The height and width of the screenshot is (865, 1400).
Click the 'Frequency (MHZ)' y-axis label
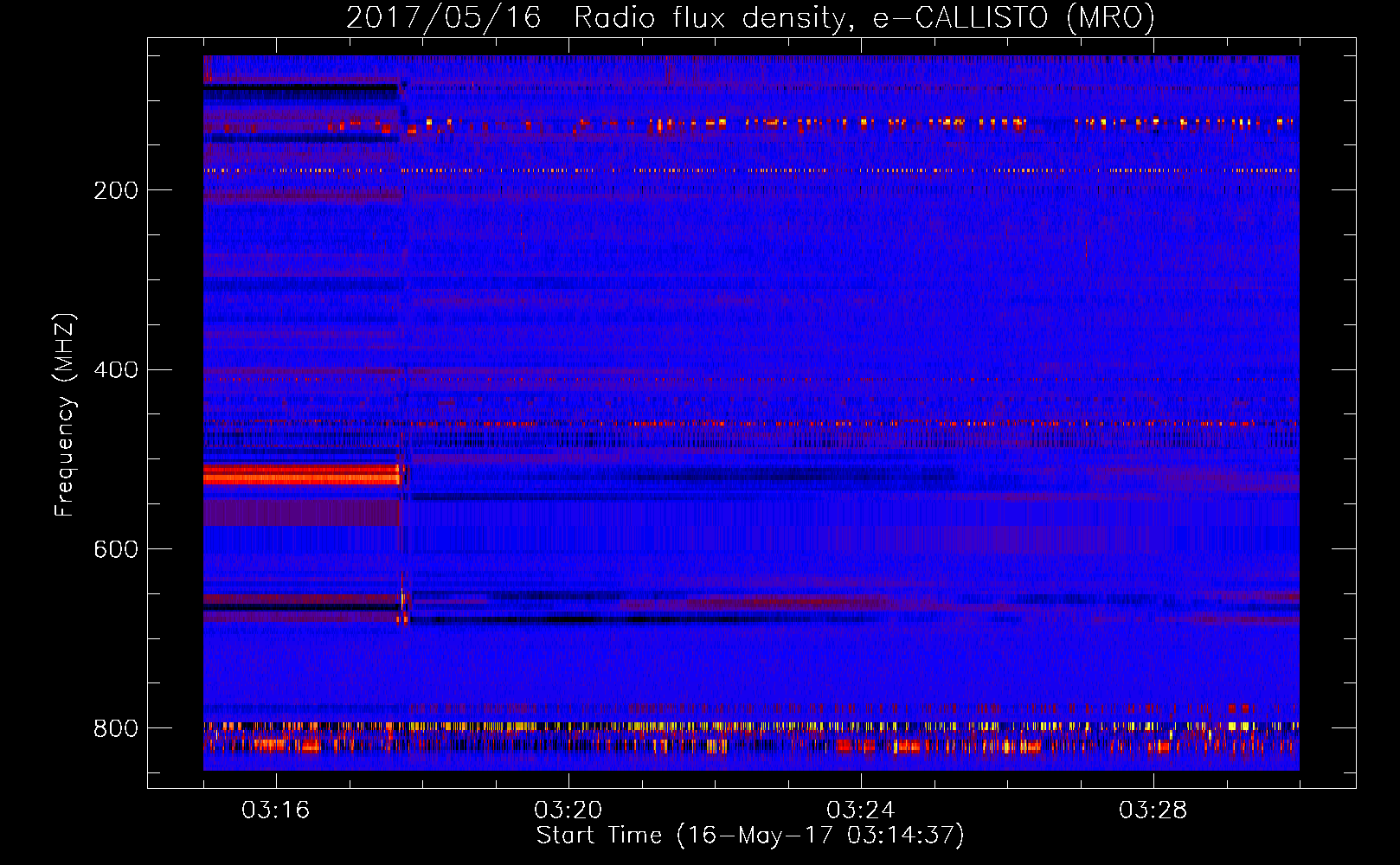pos(65,415)
